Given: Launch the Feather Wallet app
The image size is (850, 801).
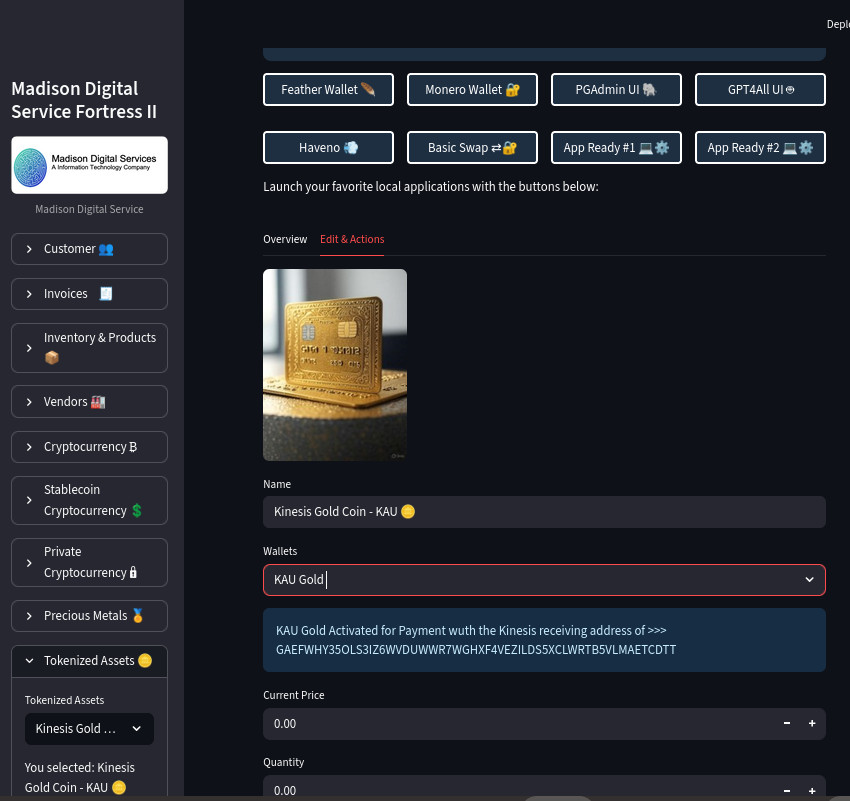Looking at the screenshot, I should (328, 89).
